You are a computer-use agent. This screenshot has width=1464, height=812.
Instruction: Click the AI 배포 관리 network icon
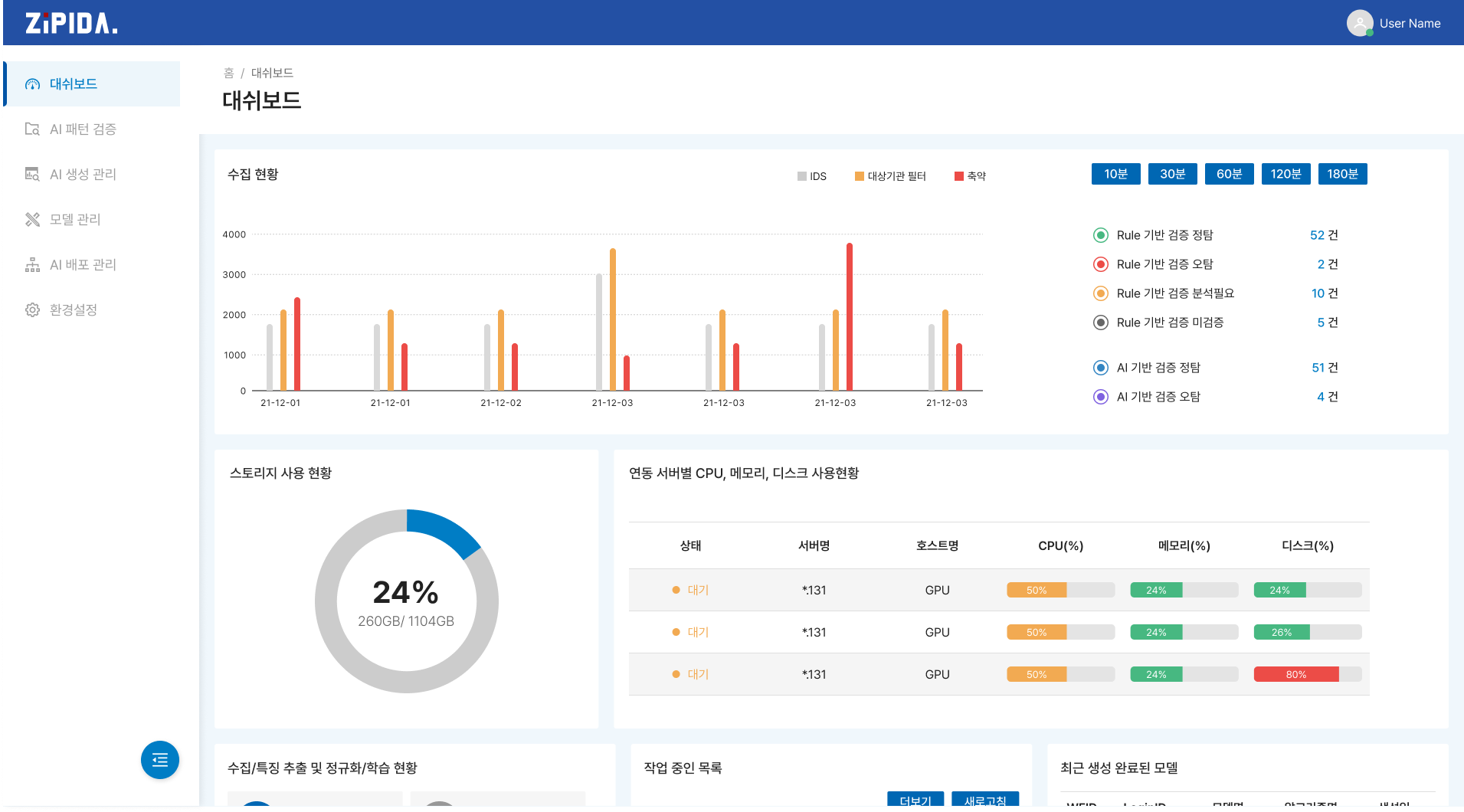pyautogui.click(x=32, y=264)
